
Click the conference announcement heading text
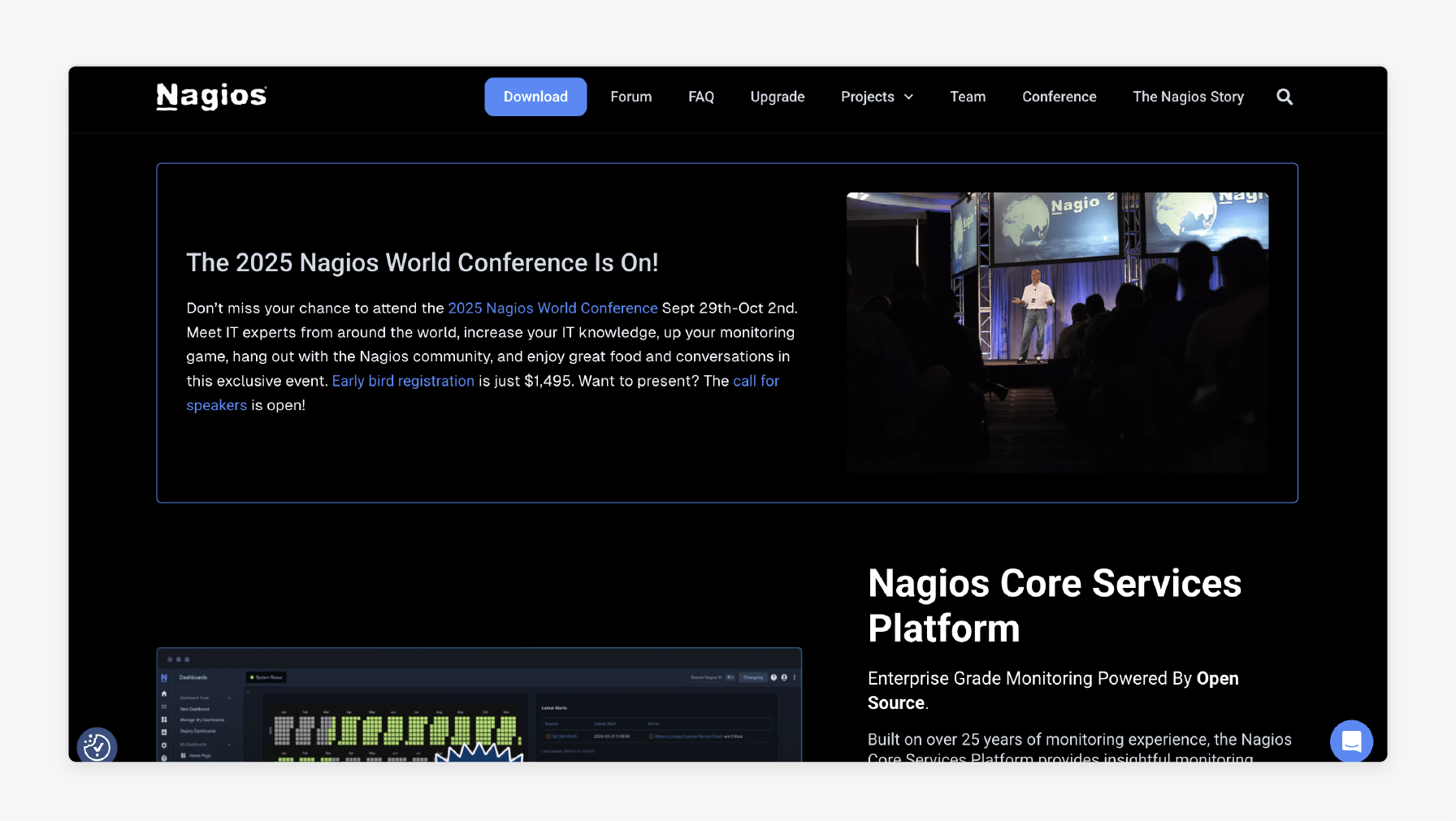[x=422, y=262]
